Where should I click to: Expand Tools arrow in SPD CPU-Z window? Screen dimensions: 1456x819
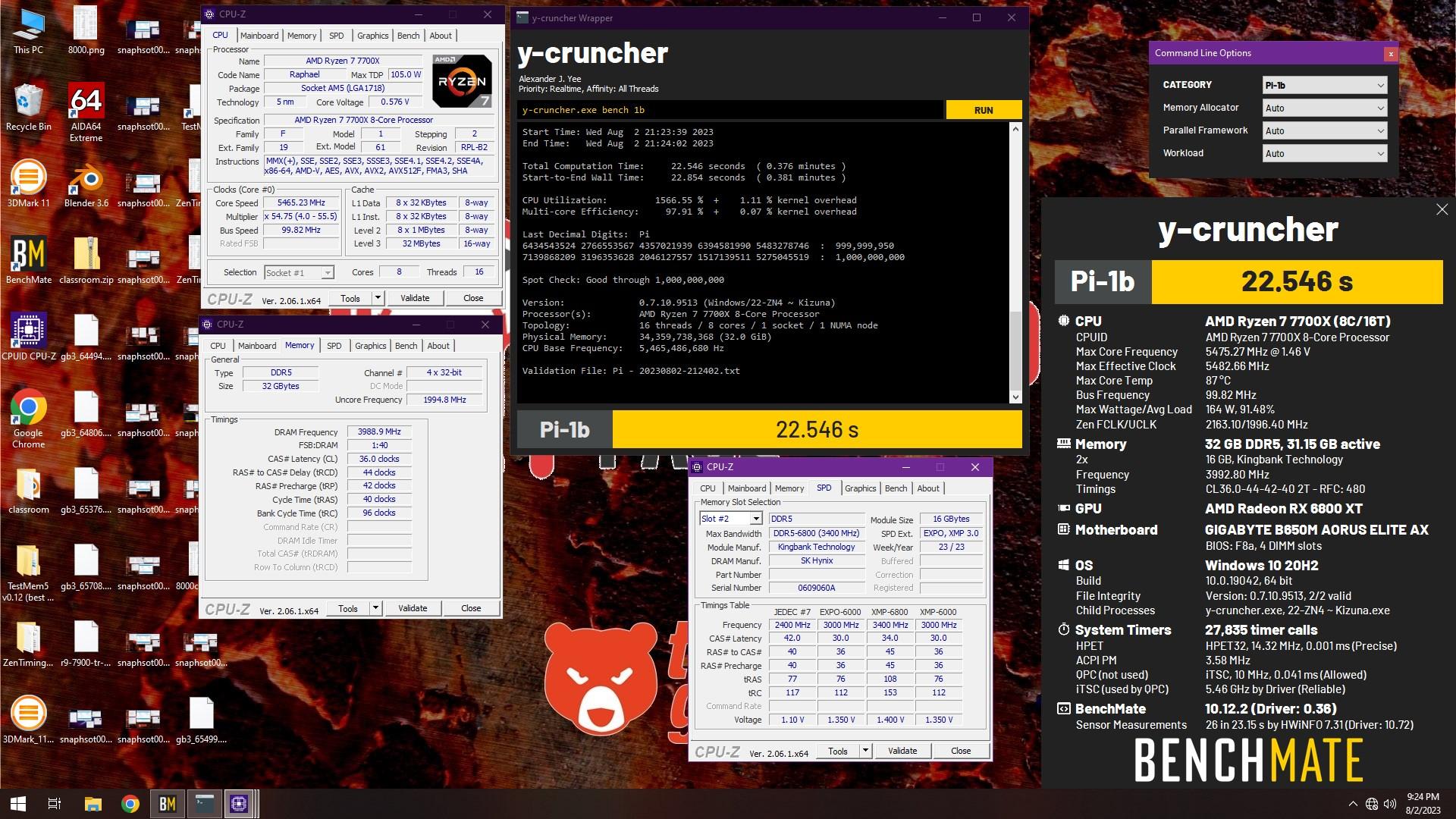865,751
